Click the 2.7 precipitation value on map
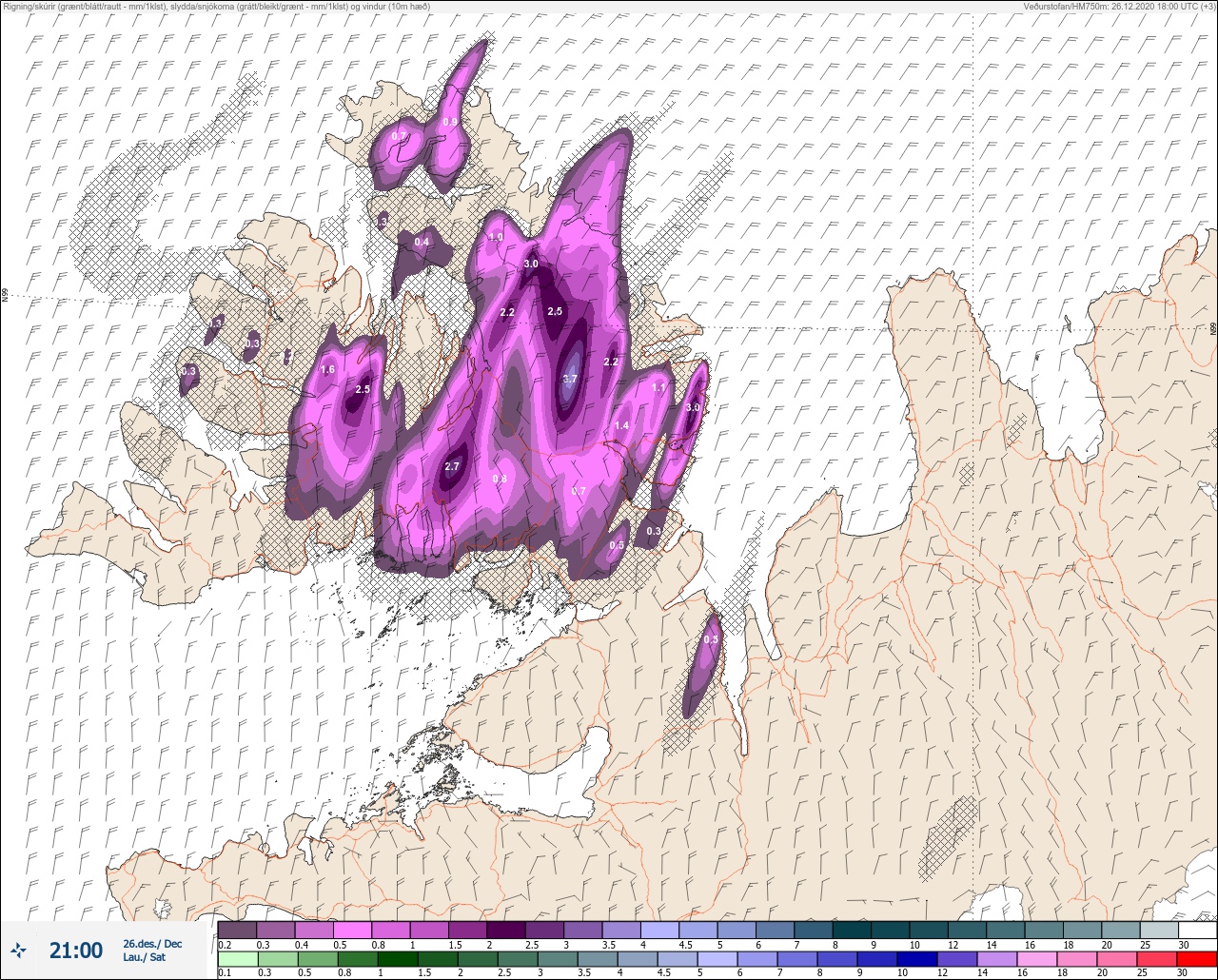 click(x=452, y=466)
